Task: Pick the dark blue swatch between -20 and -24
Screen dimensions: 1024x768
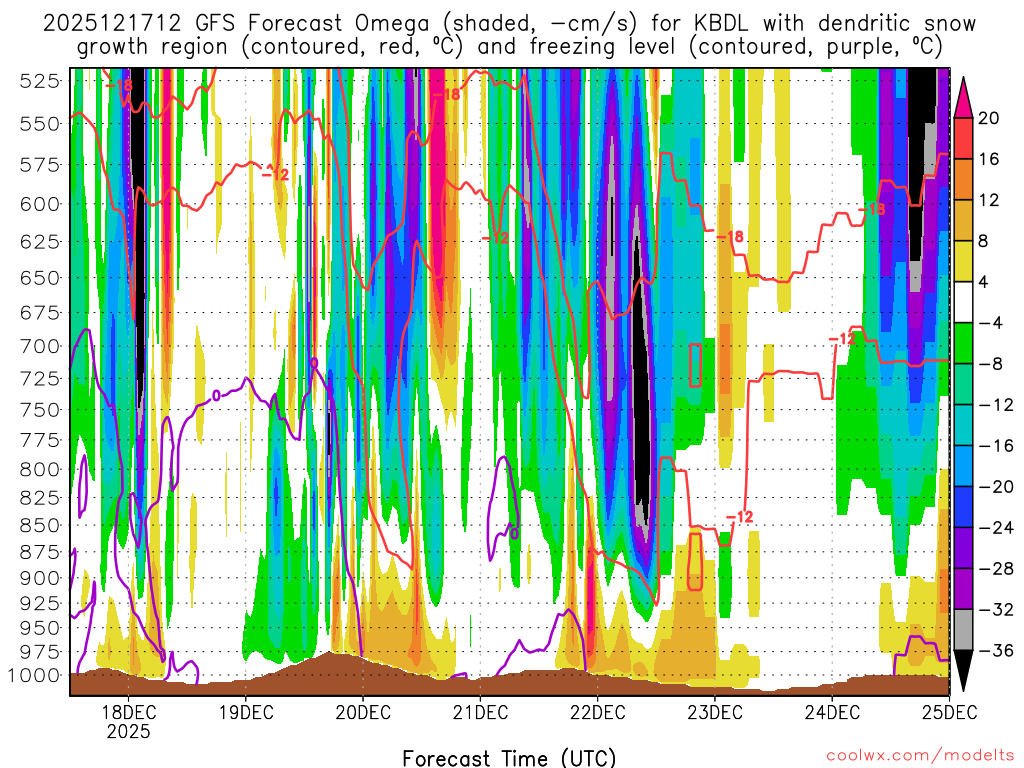Action: 963,507
